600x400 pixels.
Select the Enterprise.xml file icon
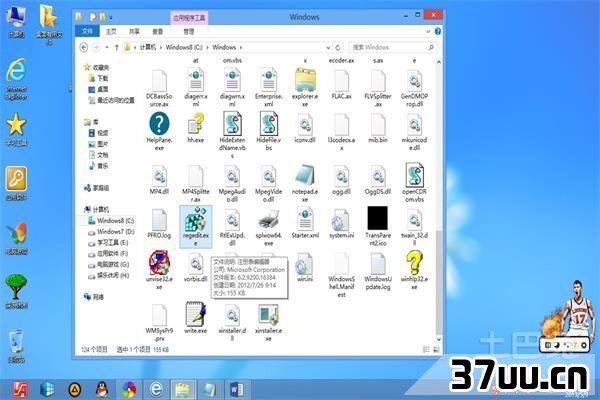click(269, 80)
